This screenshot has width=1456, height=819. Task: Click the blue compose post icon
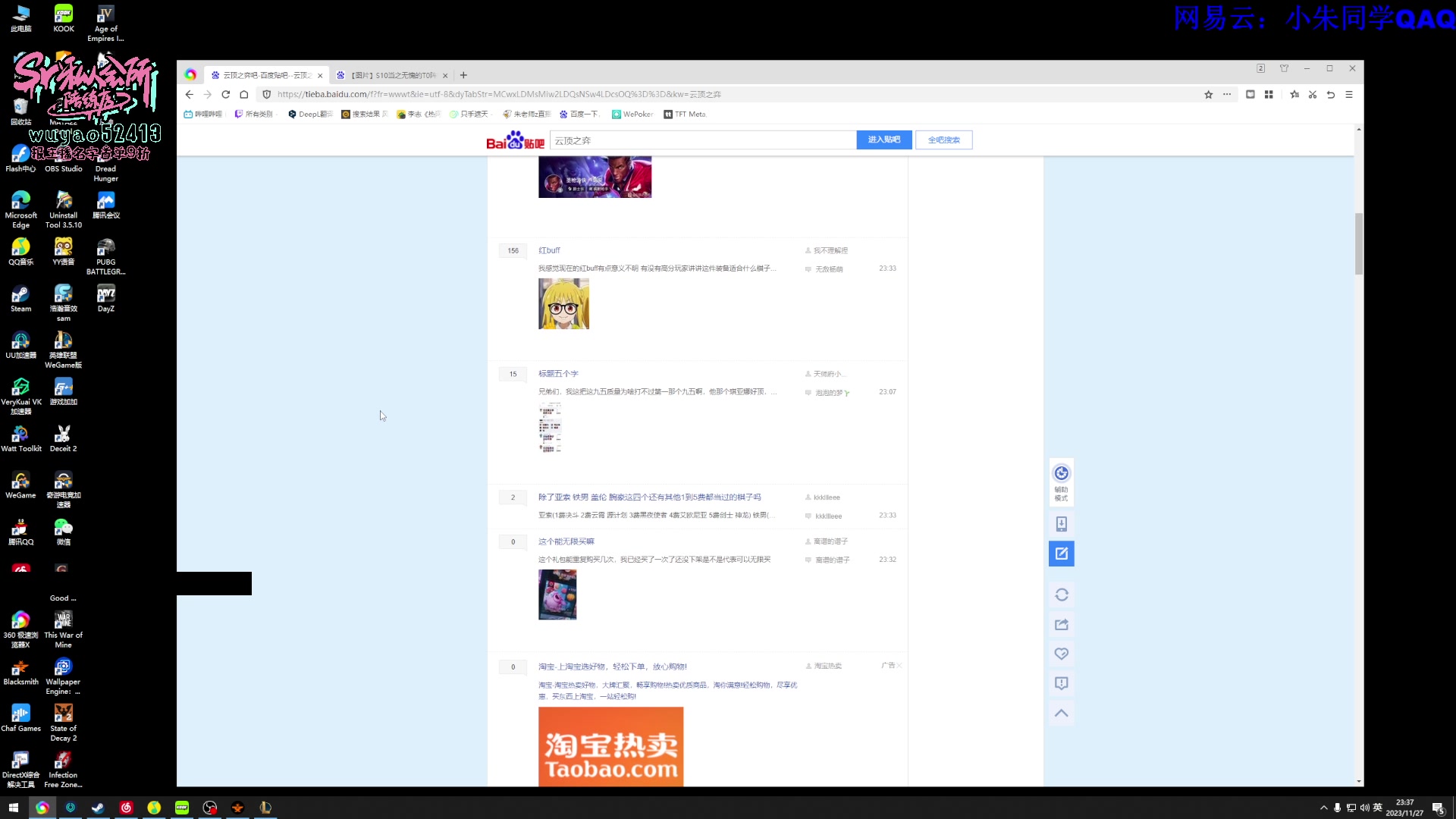(1061, 554)
